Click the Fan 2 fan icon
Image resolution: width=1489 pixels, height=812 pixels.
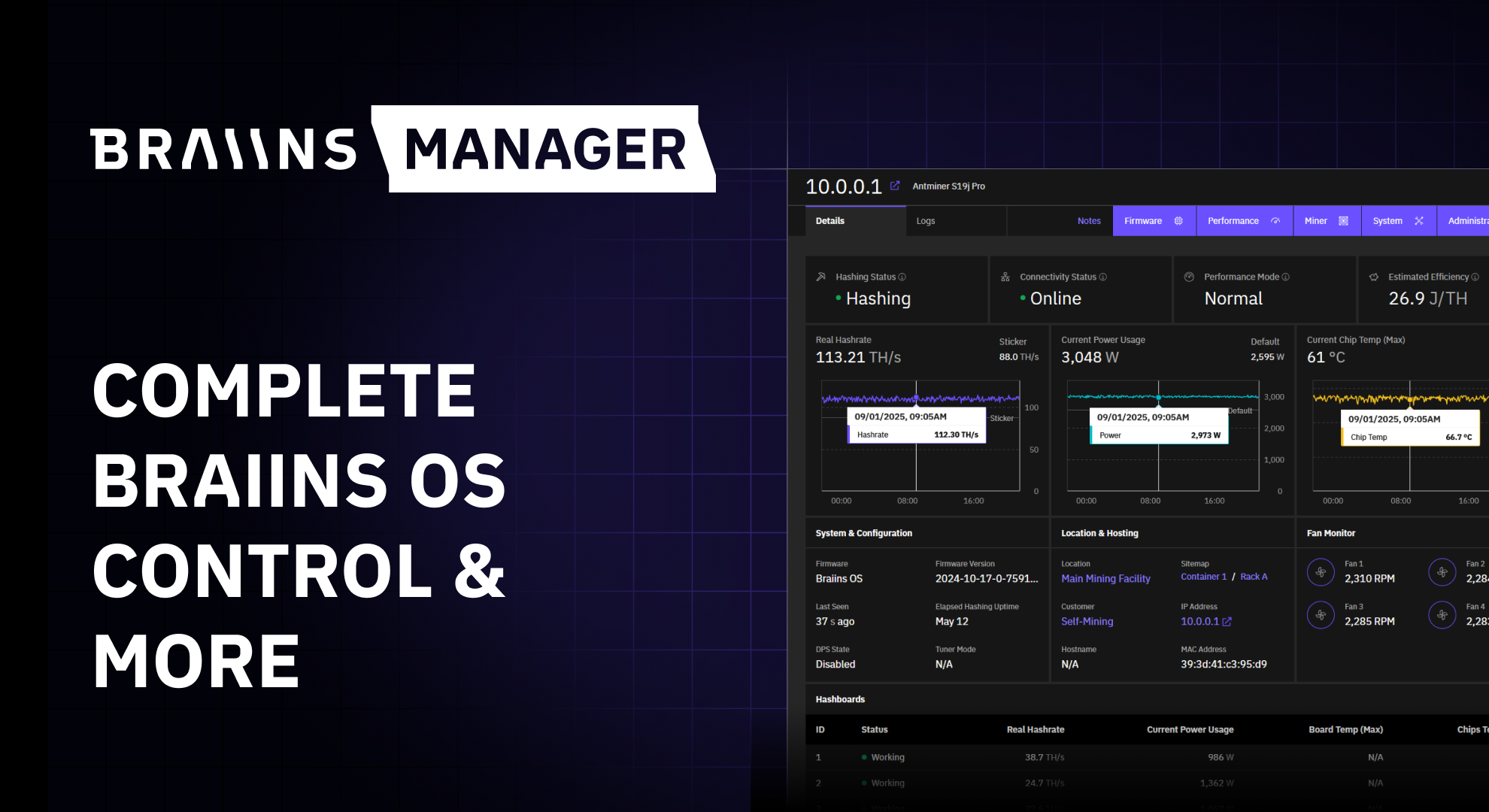(1442, 572)
